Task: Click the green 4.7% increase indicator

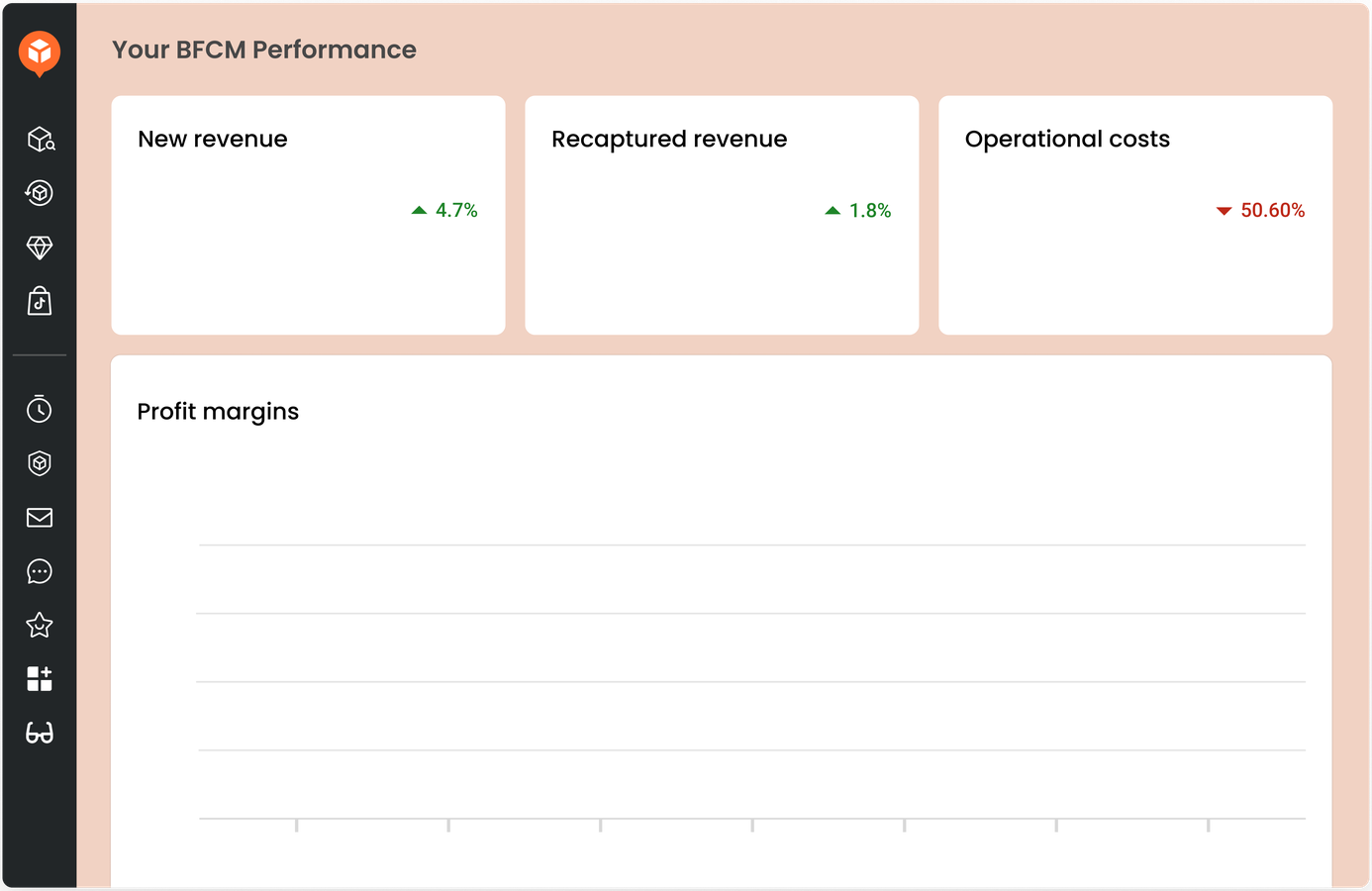Action: 445,210
